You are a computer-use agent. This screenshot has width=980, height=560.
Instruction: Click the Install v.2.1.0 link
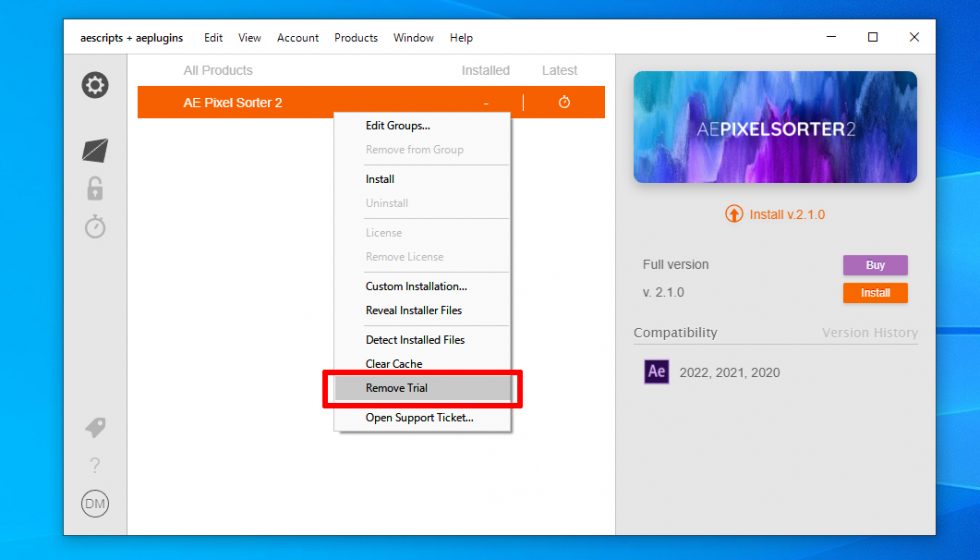click(776, 214)
